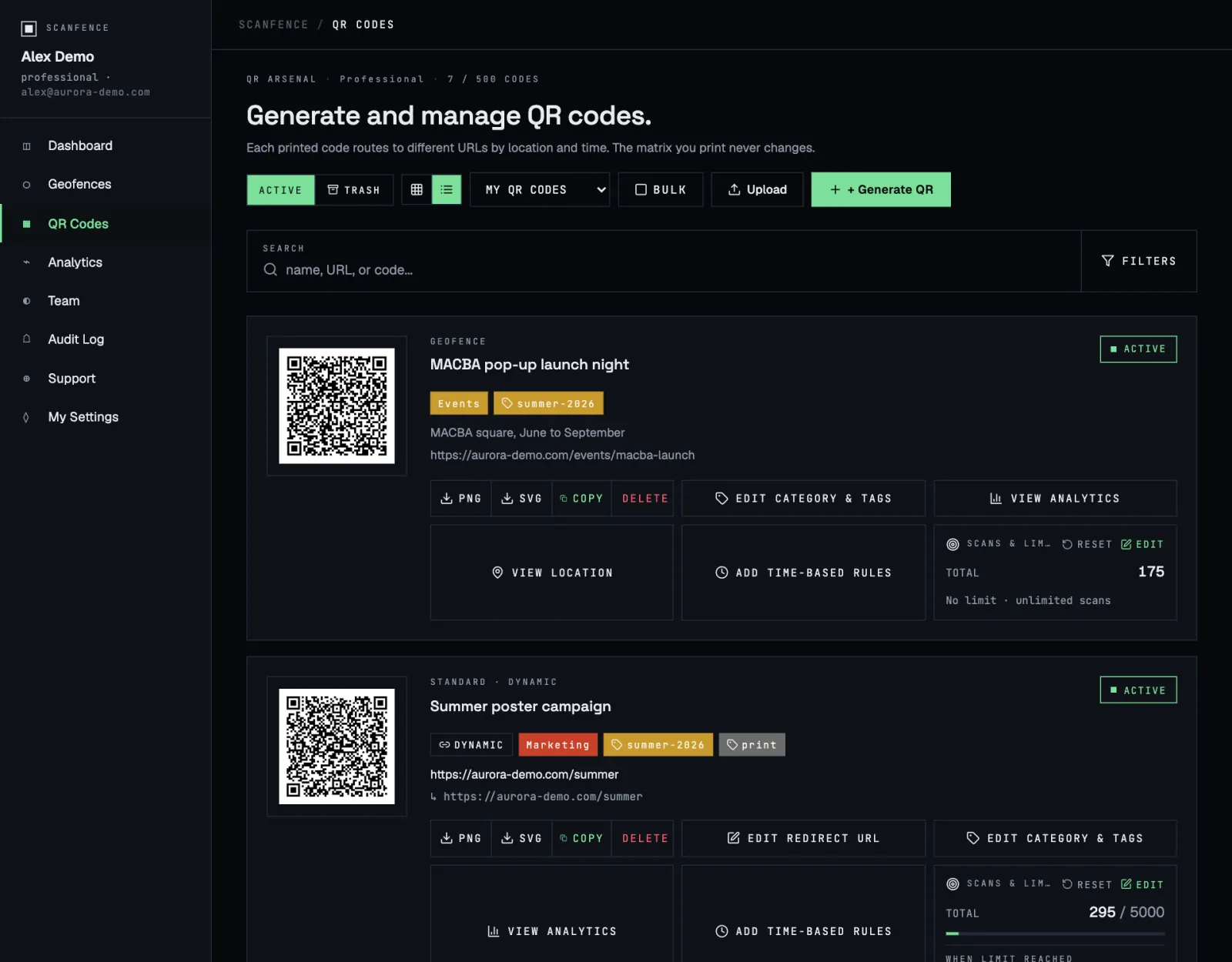Click the Events category tag

[x=459, y=403]
